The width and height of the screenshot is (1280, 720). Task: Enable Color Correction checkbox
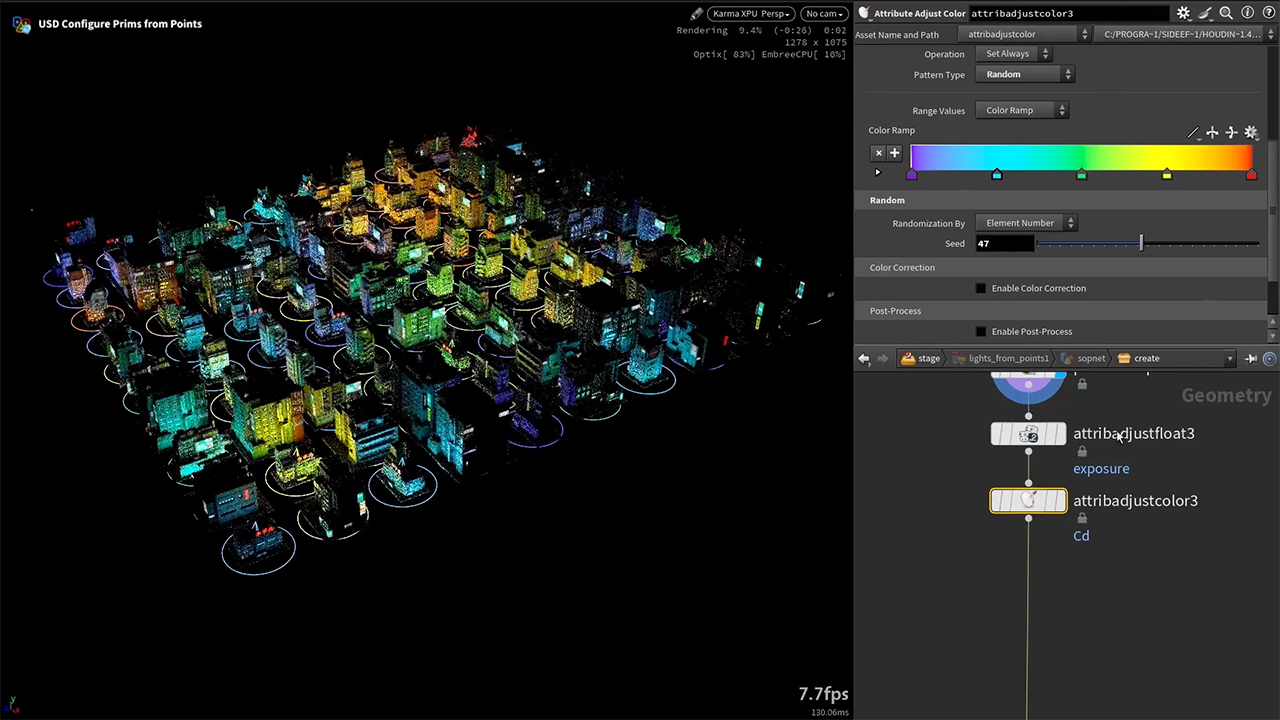click(x=981, y=289)
